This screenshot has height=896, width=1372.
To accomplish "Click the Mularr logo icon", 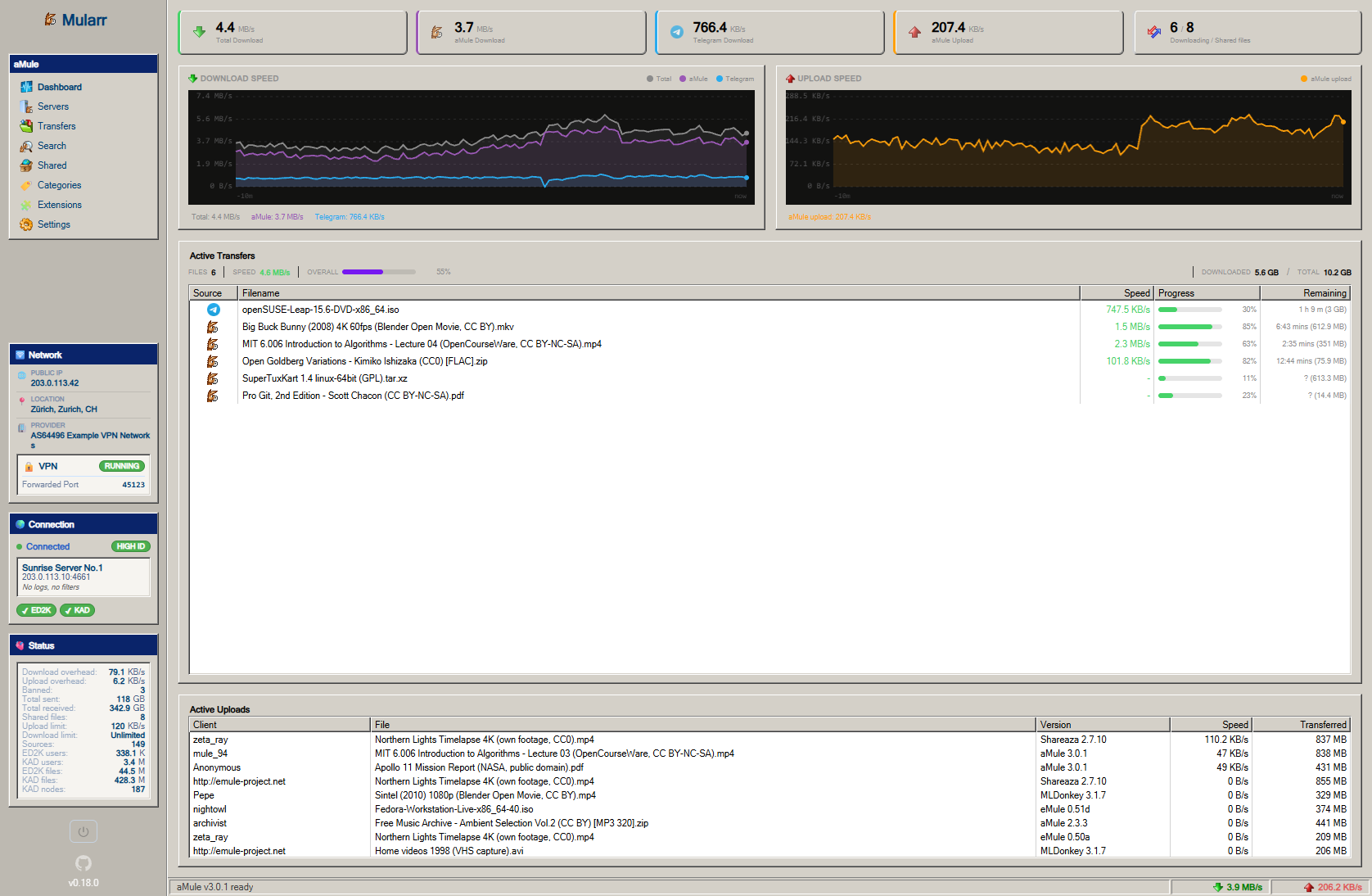I will 51,20.
